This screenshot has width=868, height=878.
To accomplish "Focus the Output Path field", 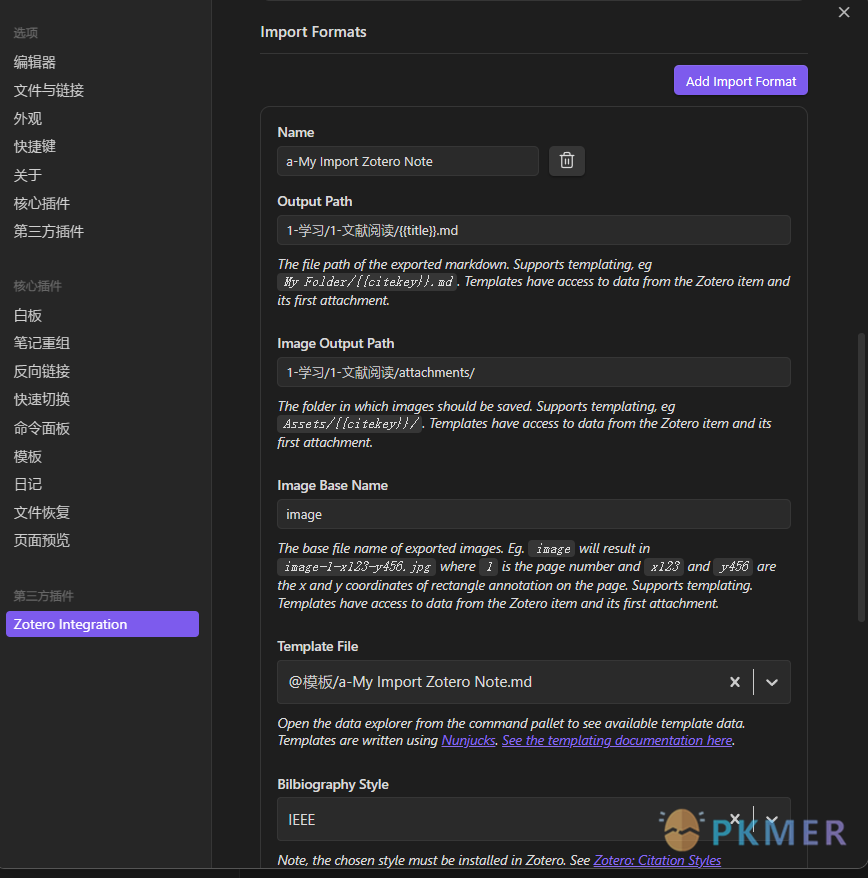I will [x=534, y=230].
